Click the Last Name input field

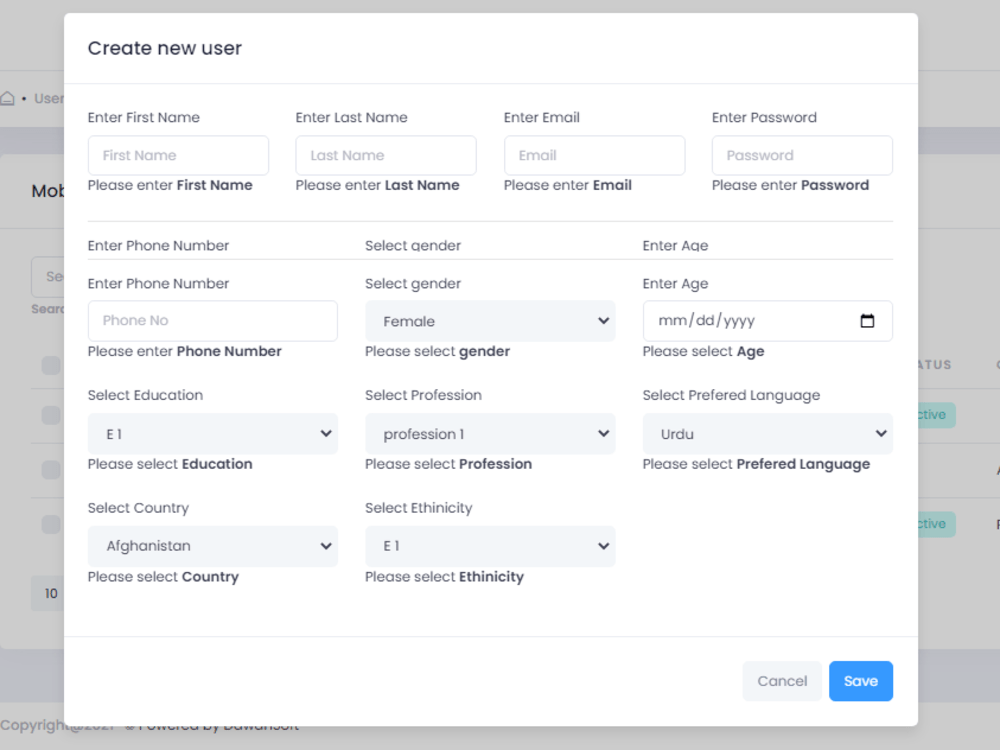(x=385, y=155)
